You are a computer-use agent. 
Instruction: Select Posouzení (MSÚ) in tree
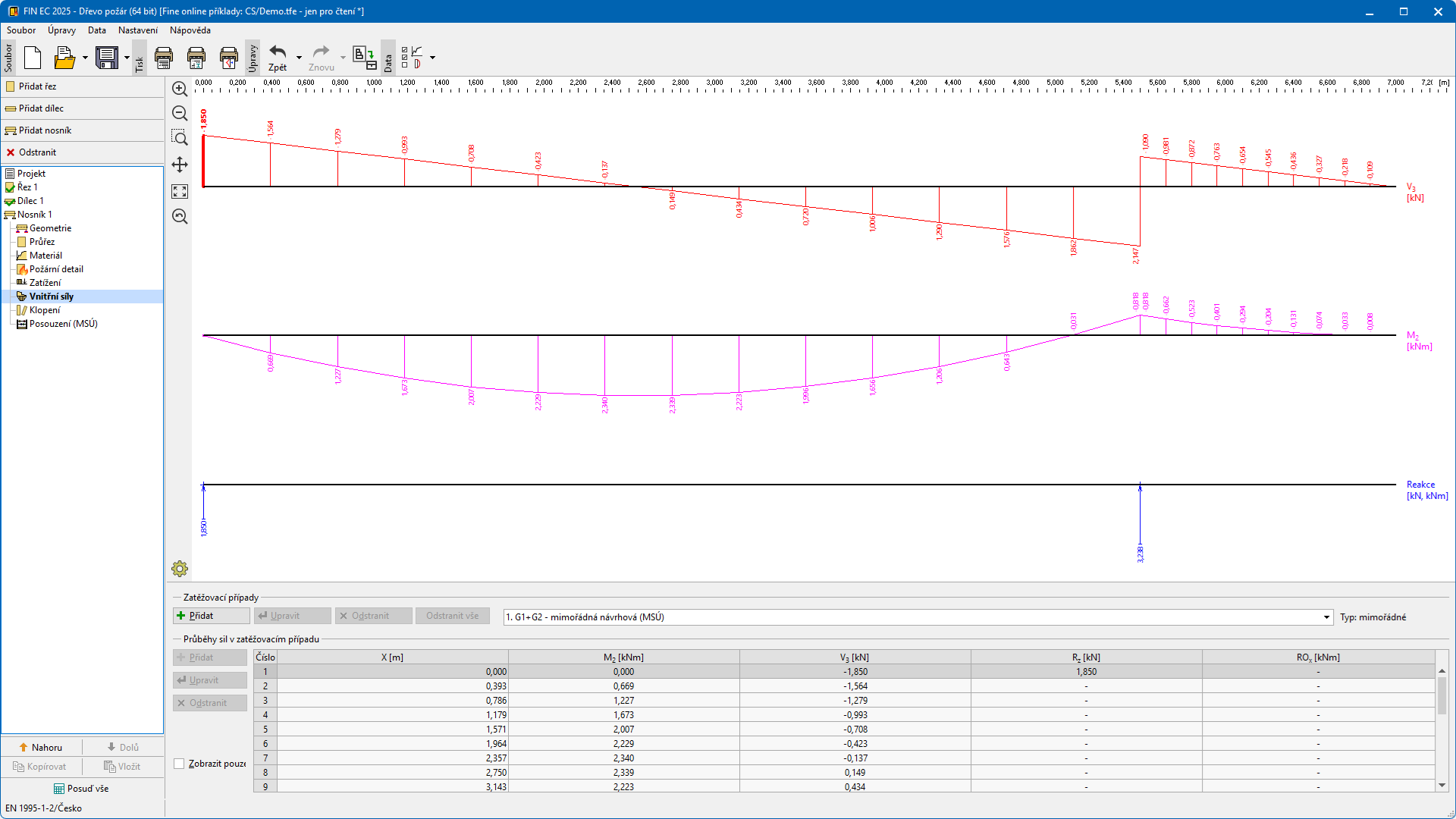coord(63,324)
